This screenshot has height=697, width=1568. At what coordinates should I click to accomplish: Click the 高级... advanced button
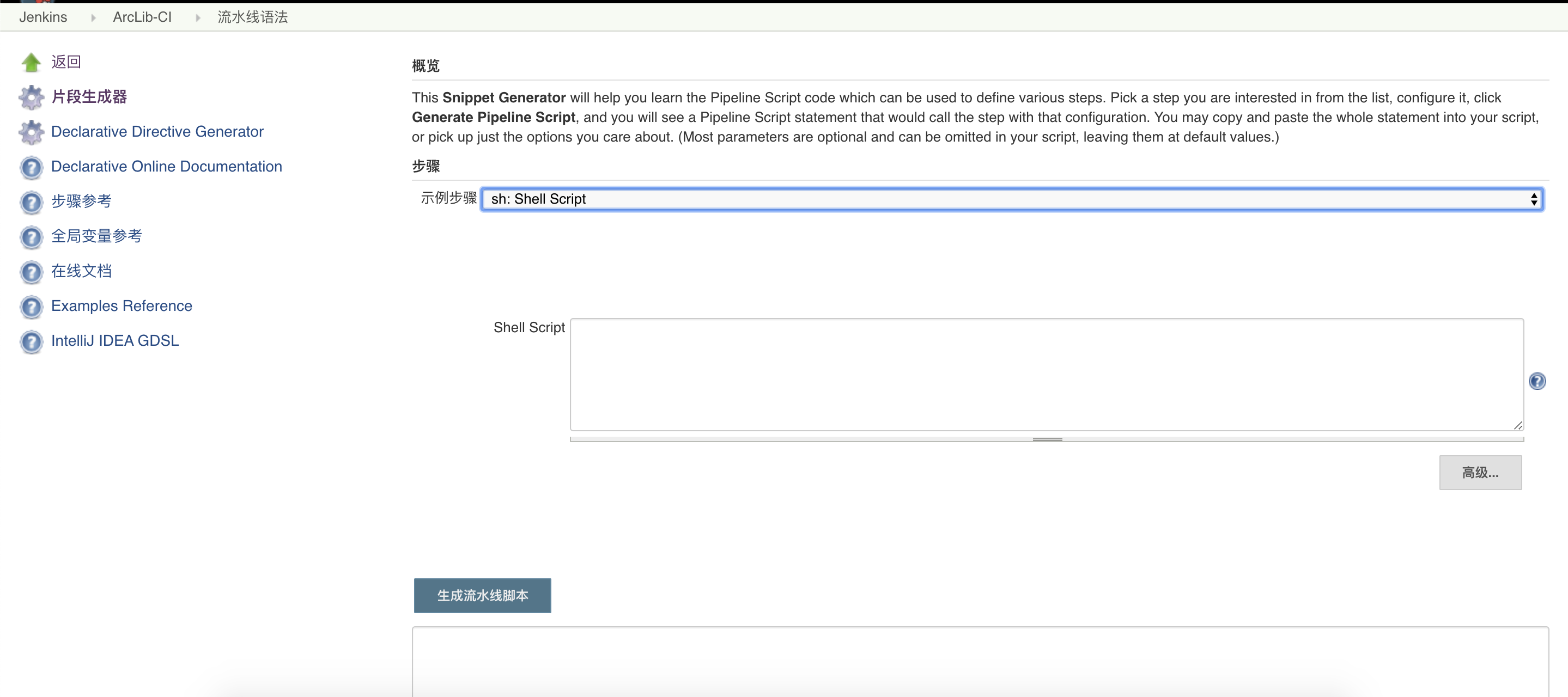[1480, 473]
